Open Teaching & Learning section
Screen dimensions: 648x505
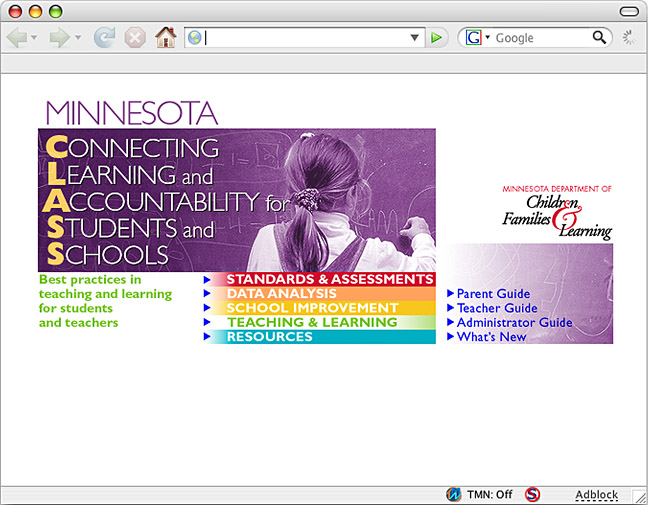click(x=312, y=322)
